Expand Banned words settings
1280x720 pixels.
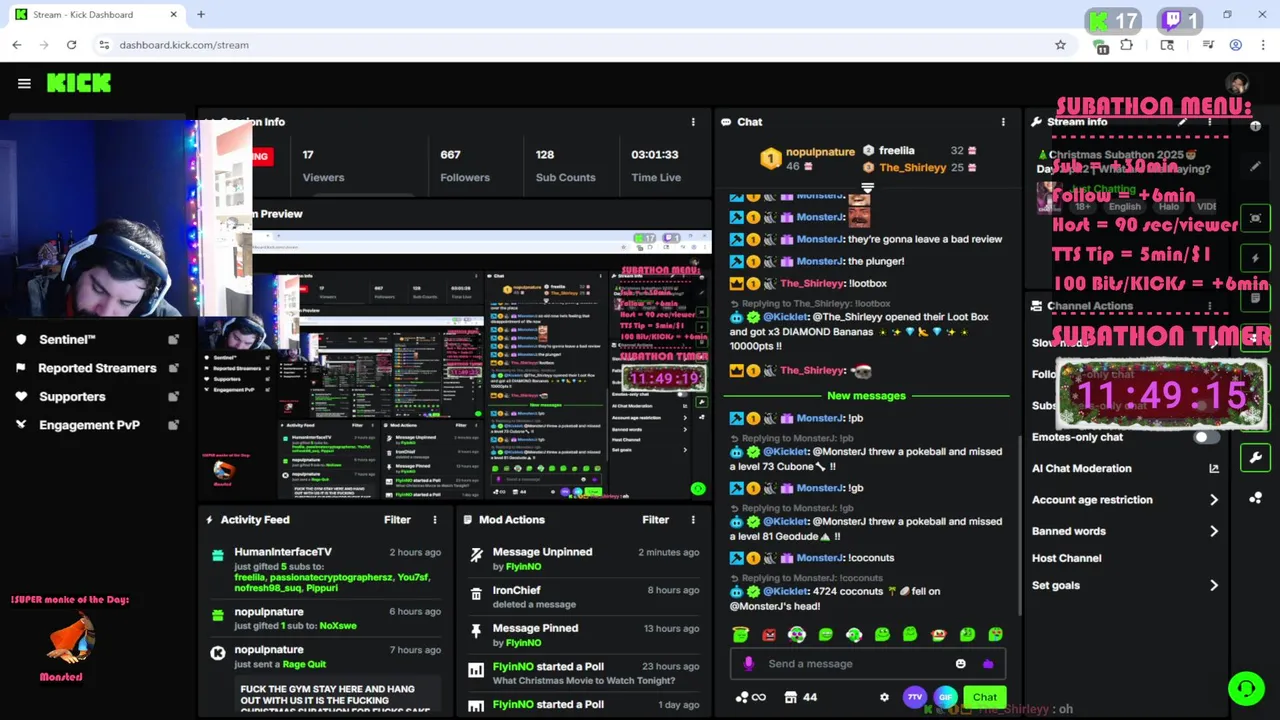(x=1214, y=531)
